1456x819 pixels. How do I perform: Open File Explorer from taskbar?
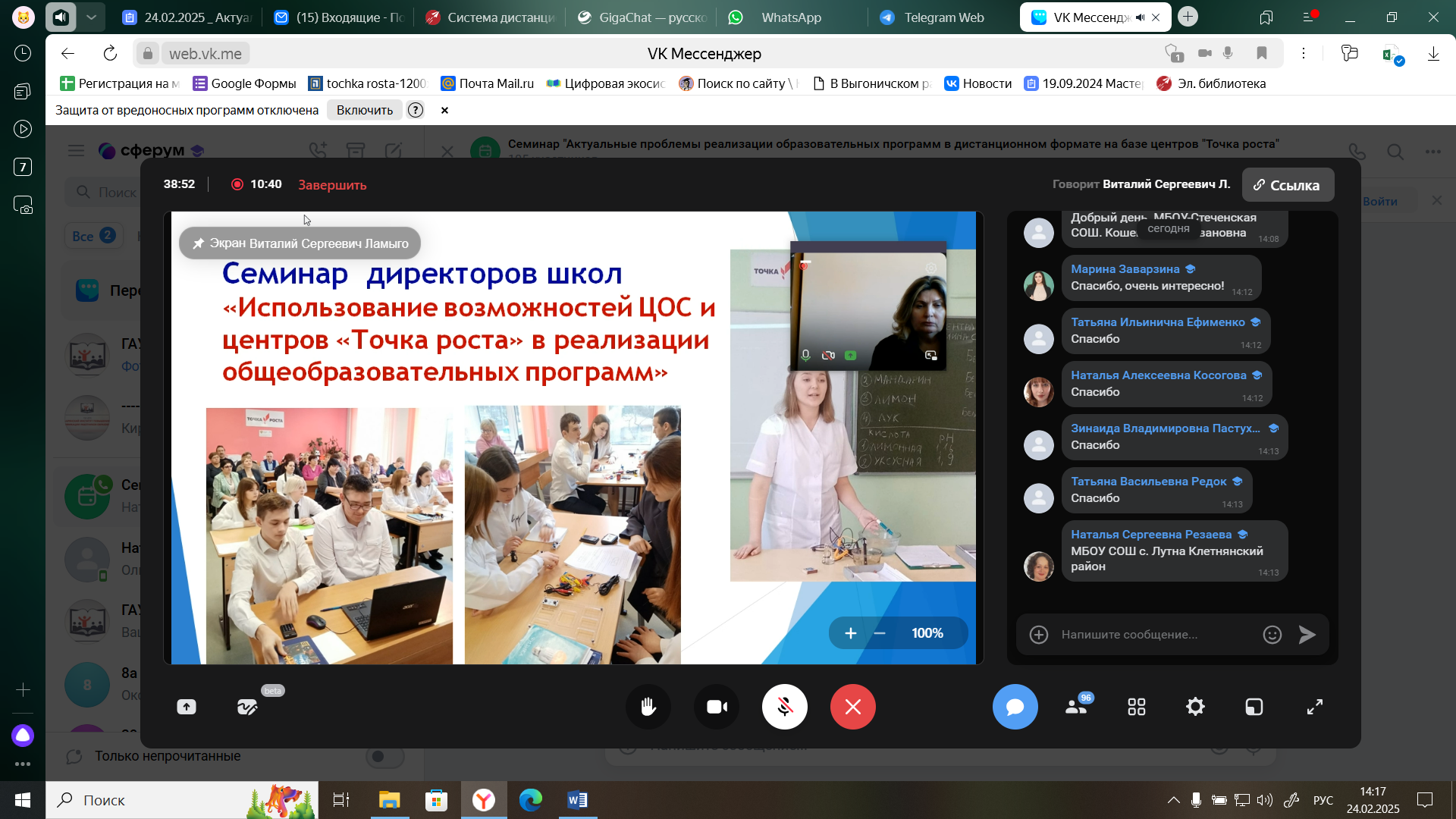tap(389, 800)
